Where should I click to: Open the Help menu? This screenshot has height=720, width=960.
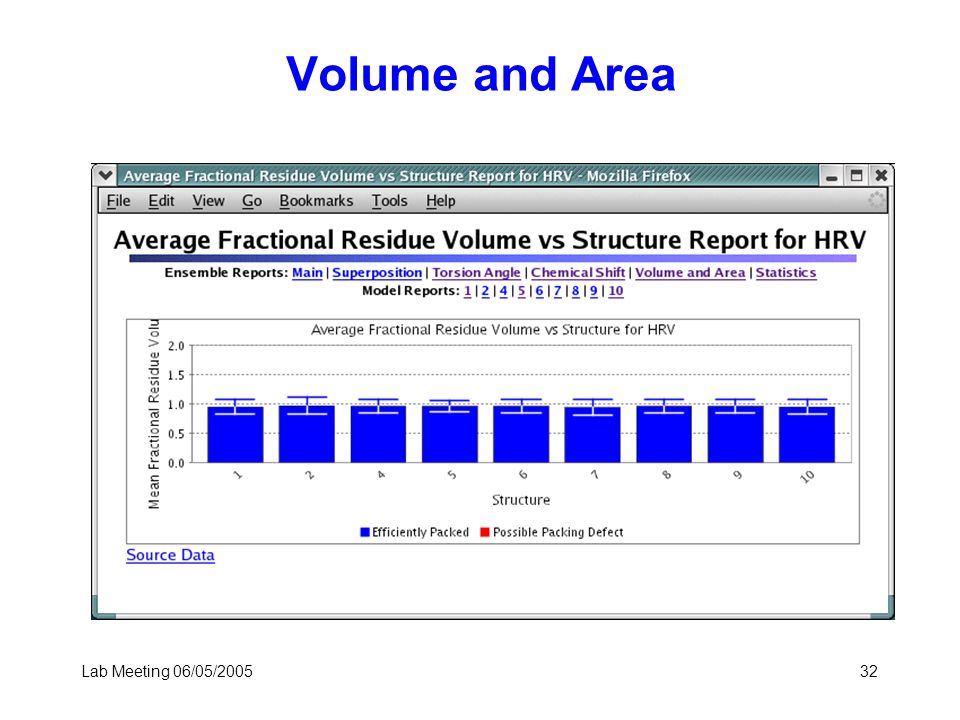(440, 201)
